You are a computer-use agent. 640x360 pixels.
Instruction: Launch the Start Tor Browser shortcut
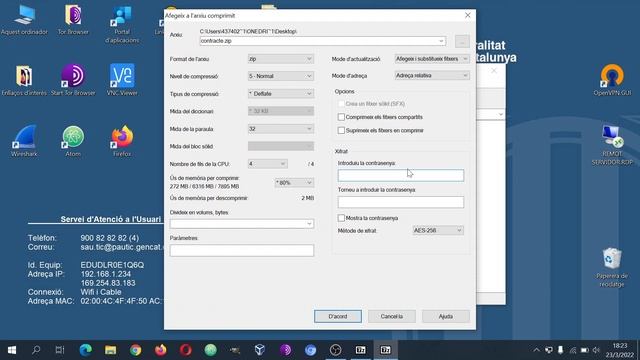click(x=73, y=80)
